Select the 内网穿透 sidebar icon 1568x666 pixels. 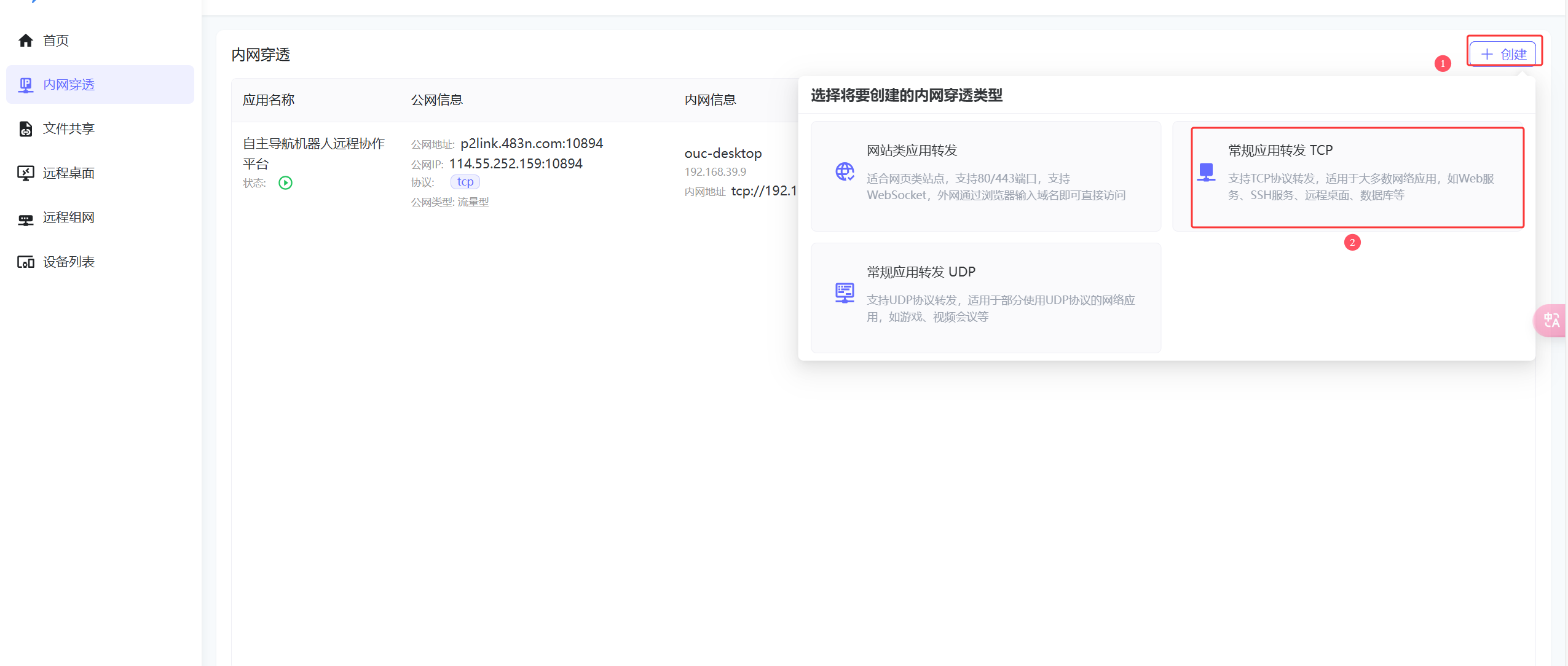[x=26, y=85]
